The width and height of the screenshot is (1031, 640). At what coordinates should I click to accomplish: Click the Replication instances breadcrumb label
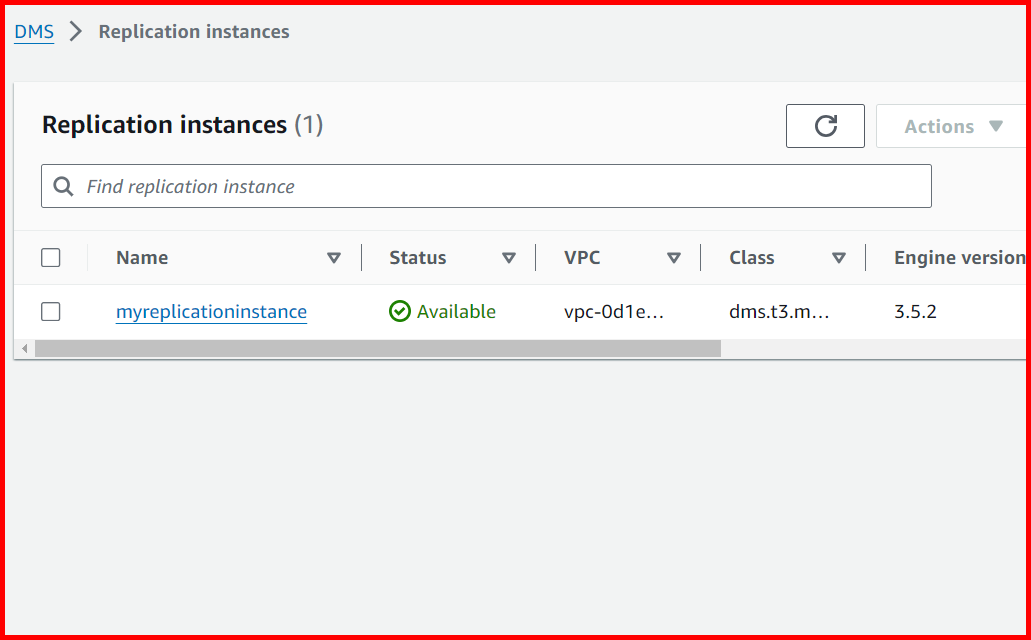pyautogui.click(x=193, y=31)
